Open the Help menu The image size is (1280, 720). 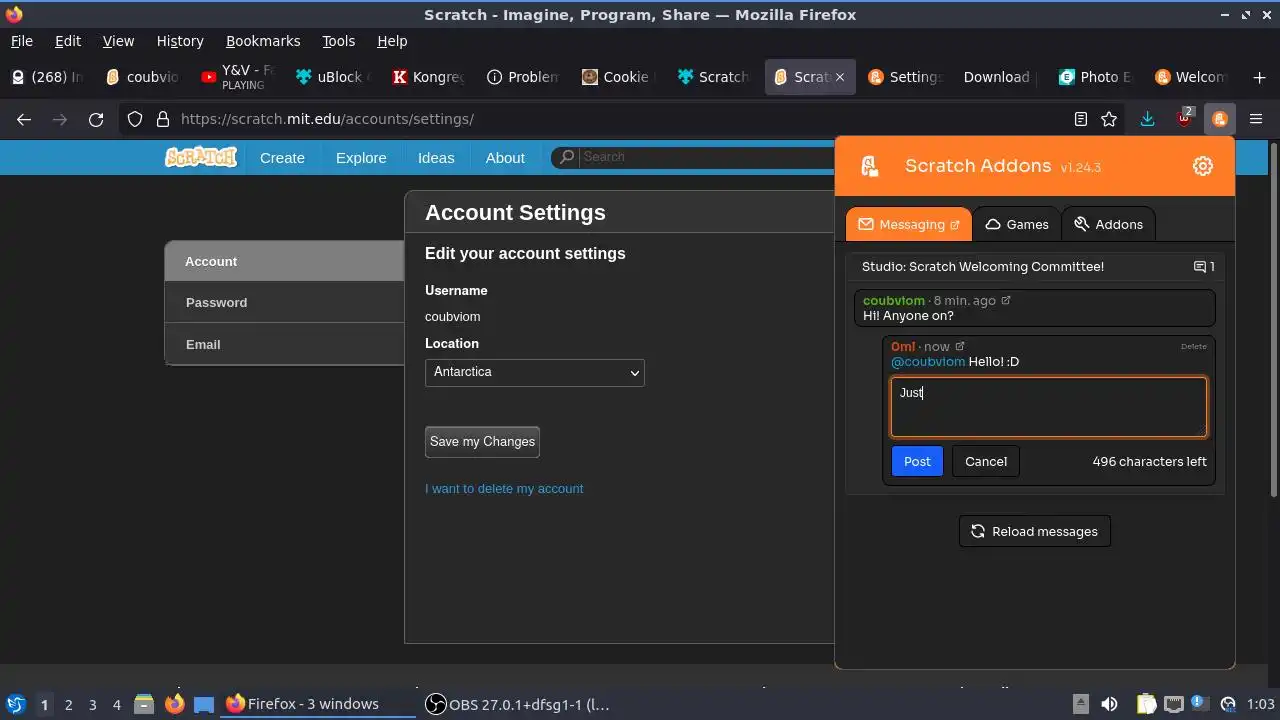(392, 41)
